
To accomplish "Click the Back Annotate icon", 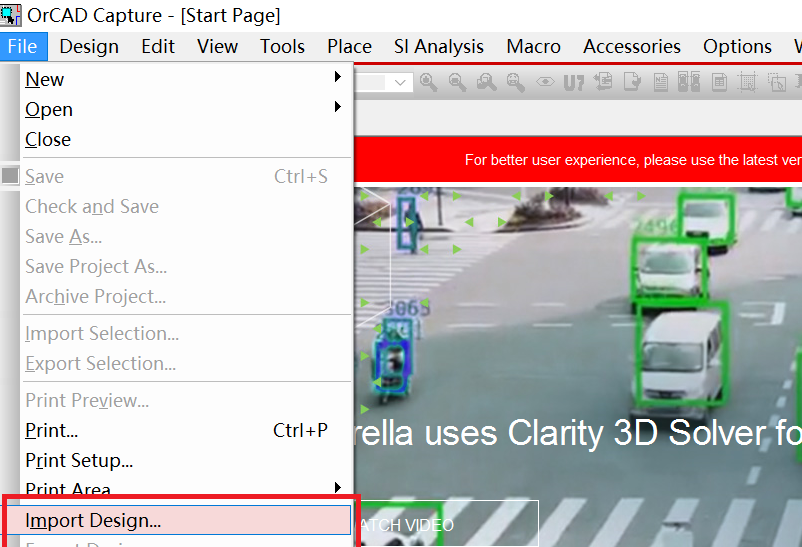I will (603, 82).
